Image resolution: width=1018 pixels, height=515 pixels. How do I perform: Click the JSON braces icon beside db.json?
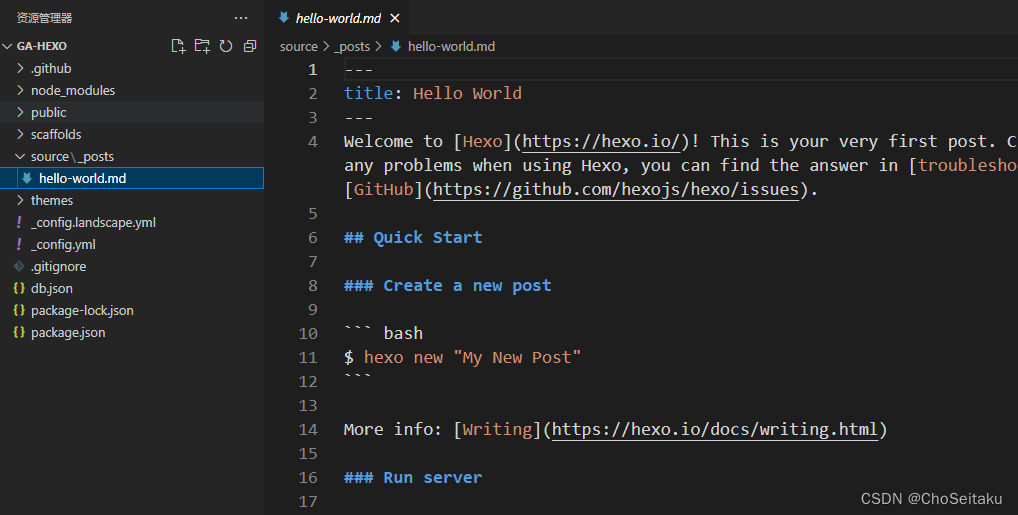(19, 288)
